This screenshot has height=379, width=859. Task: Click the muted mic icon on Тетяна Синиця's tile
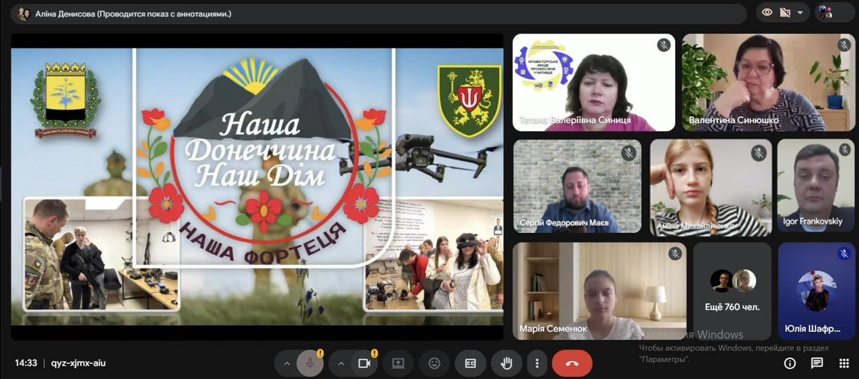coord(664,45)
